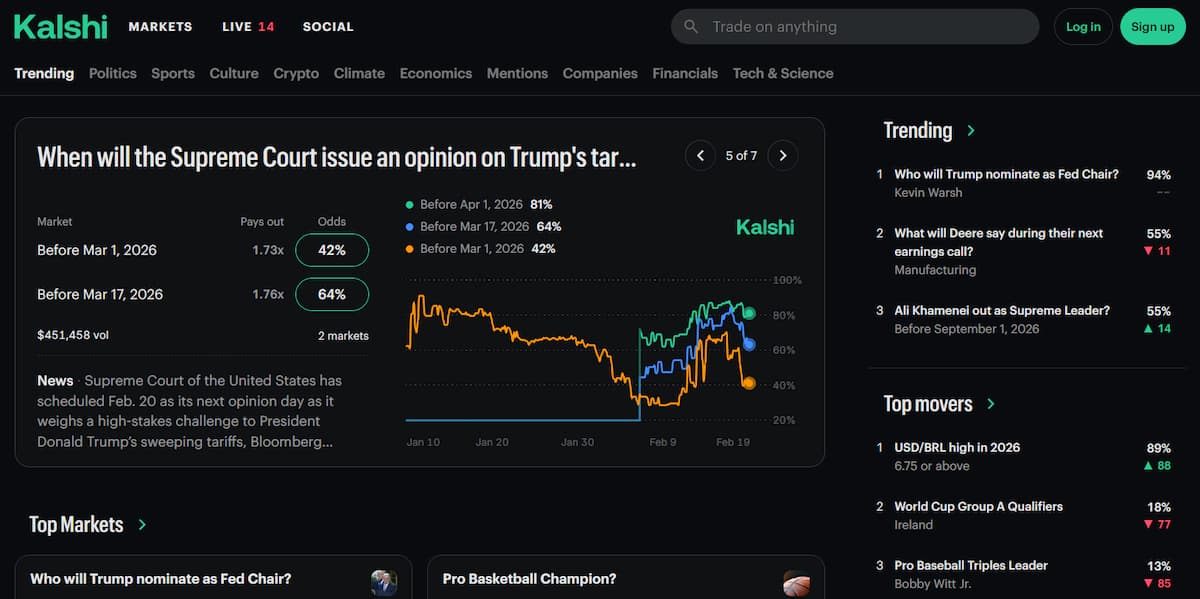Click MARKETS in the top navigation

pyautogui.click(x=160, y=27)
